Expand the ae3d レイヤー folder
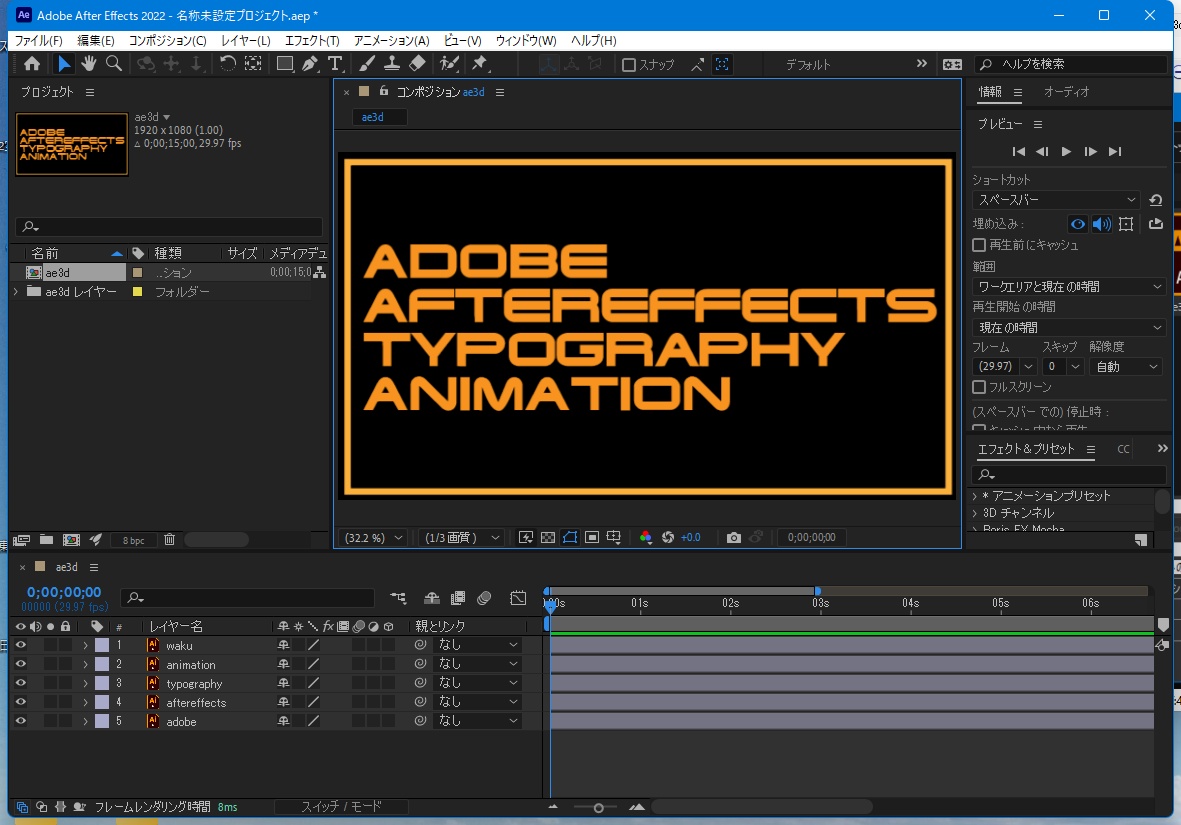The image size is (1181, 825). point(16,292)
